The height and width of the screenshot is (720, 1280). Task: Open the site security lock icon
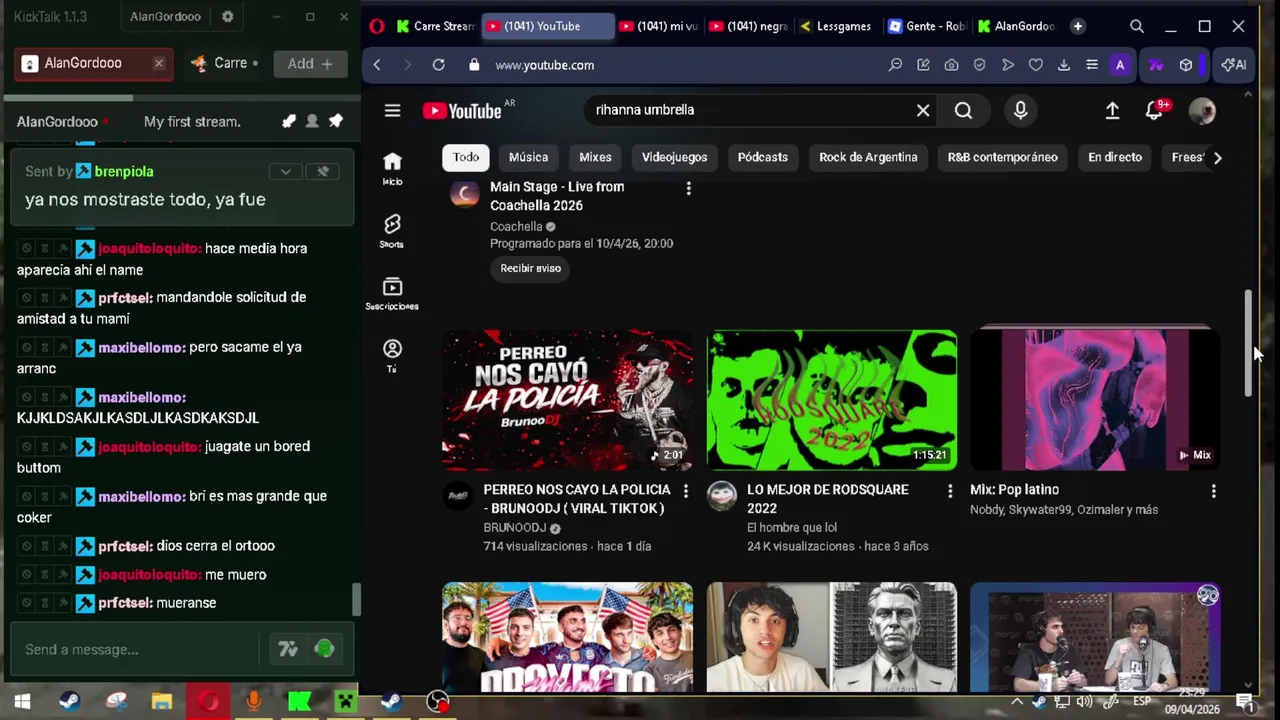point(474,65)
